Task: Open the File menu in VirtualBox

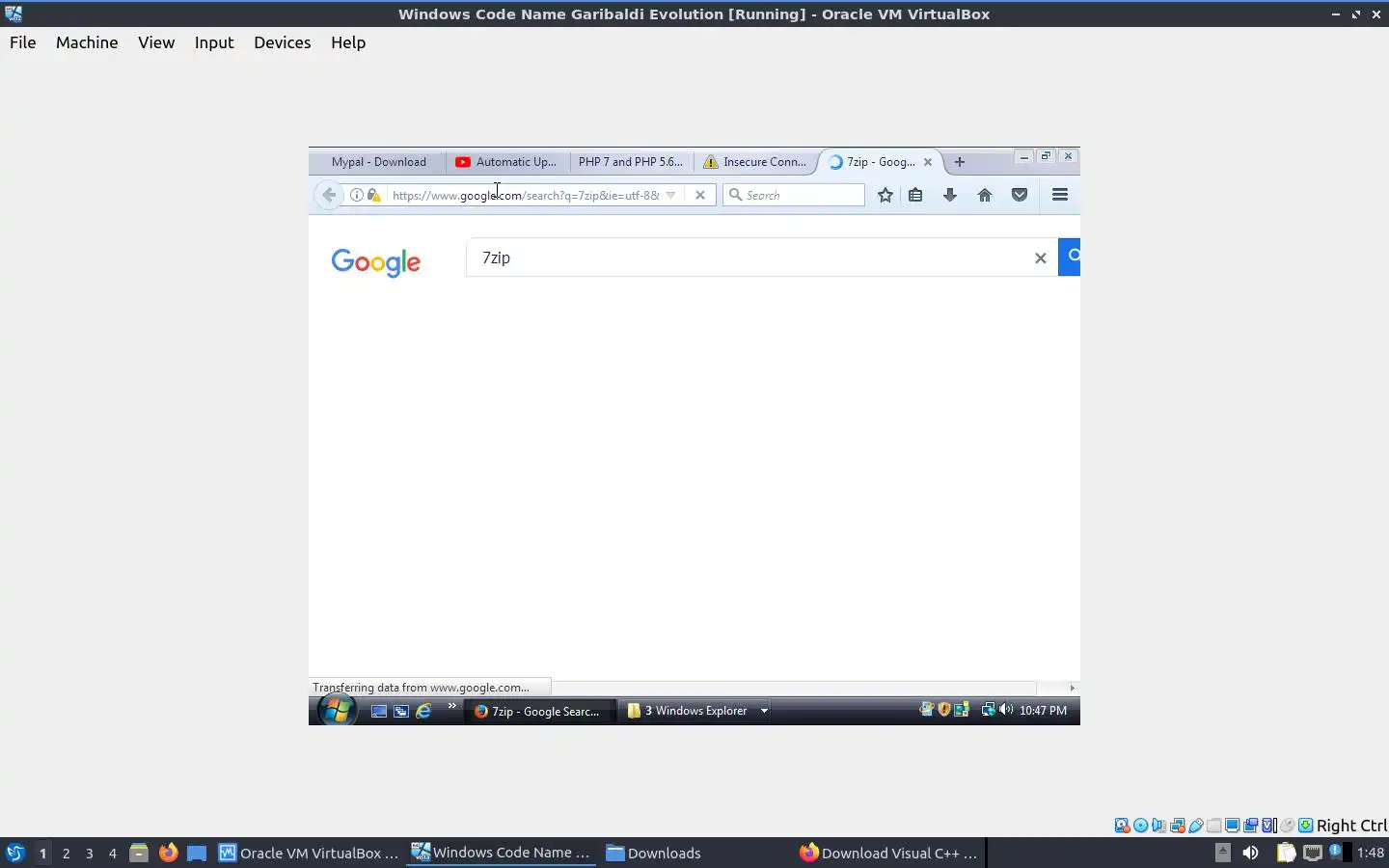Action: click(x=22, y=42)
